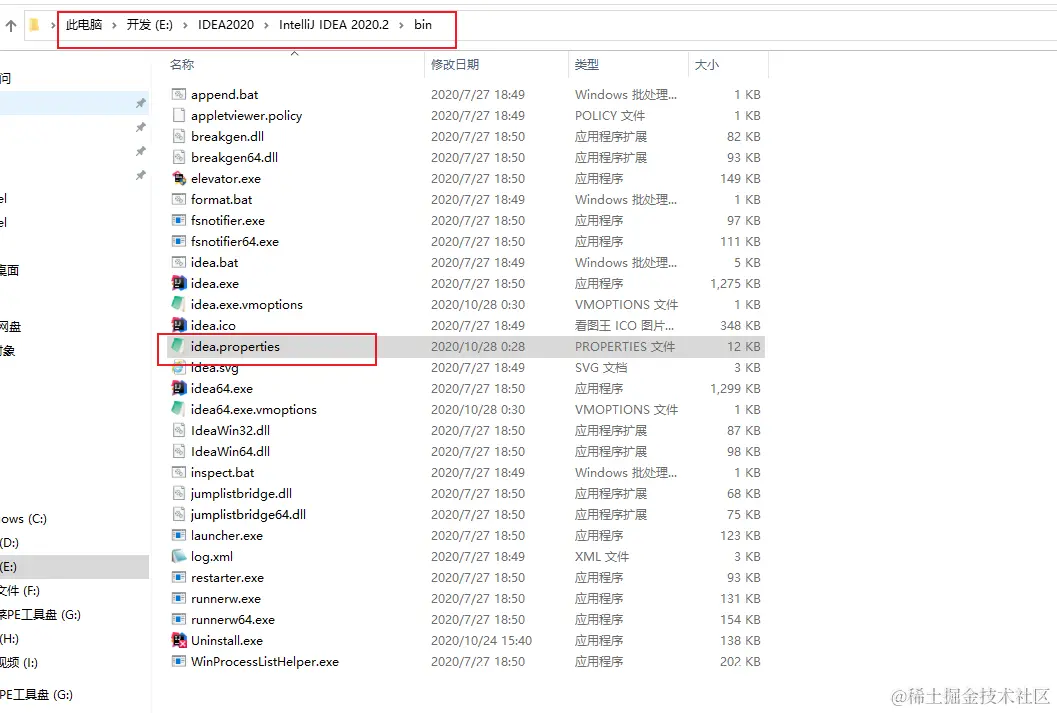1057x713 pixels.
Task: Open Windows (C:) drive in navigation pane
Action: [24, 519]
